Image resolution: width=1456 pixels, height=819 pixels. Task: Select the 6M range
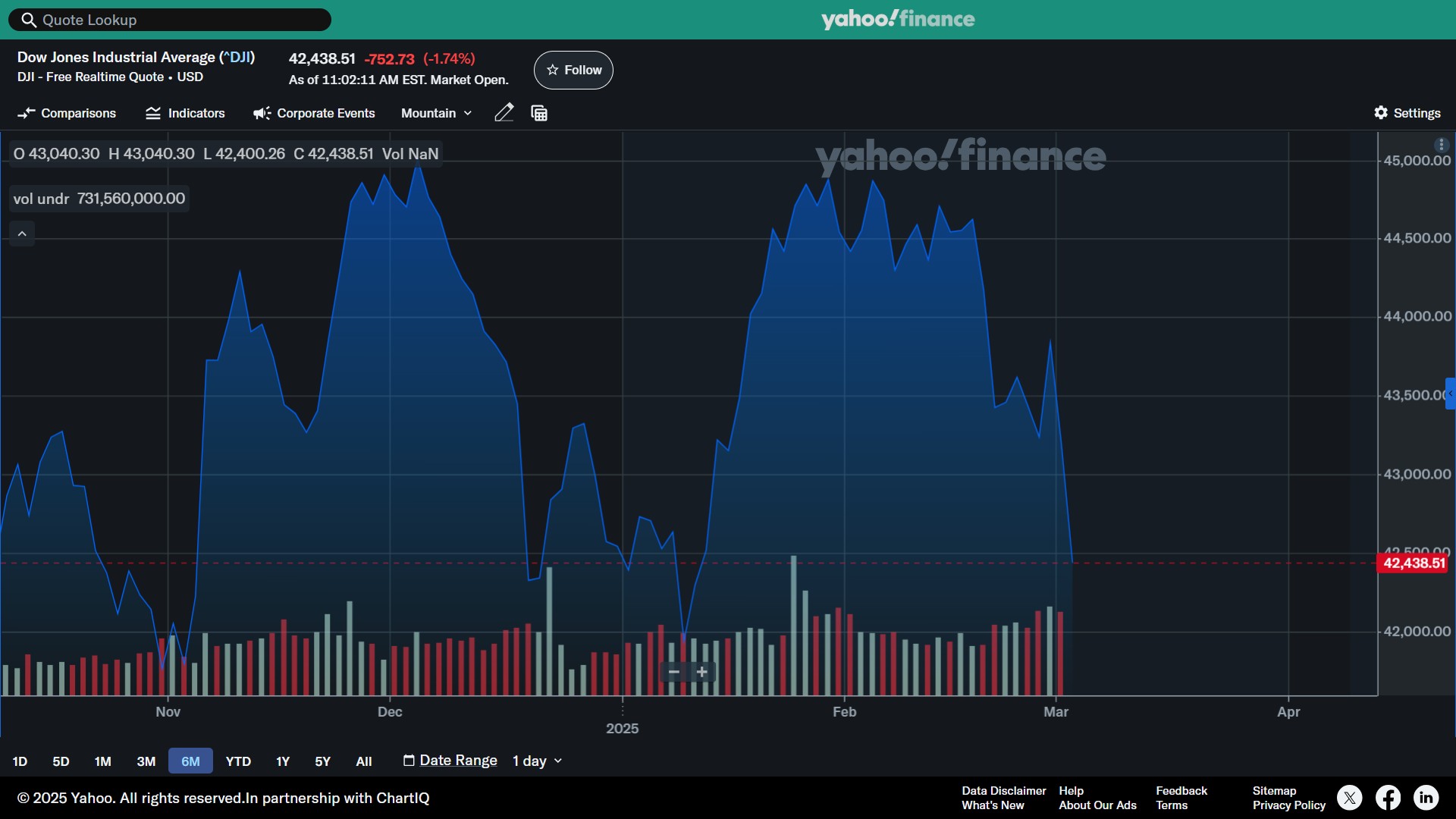pyautogui.click(x=190, y=761)
